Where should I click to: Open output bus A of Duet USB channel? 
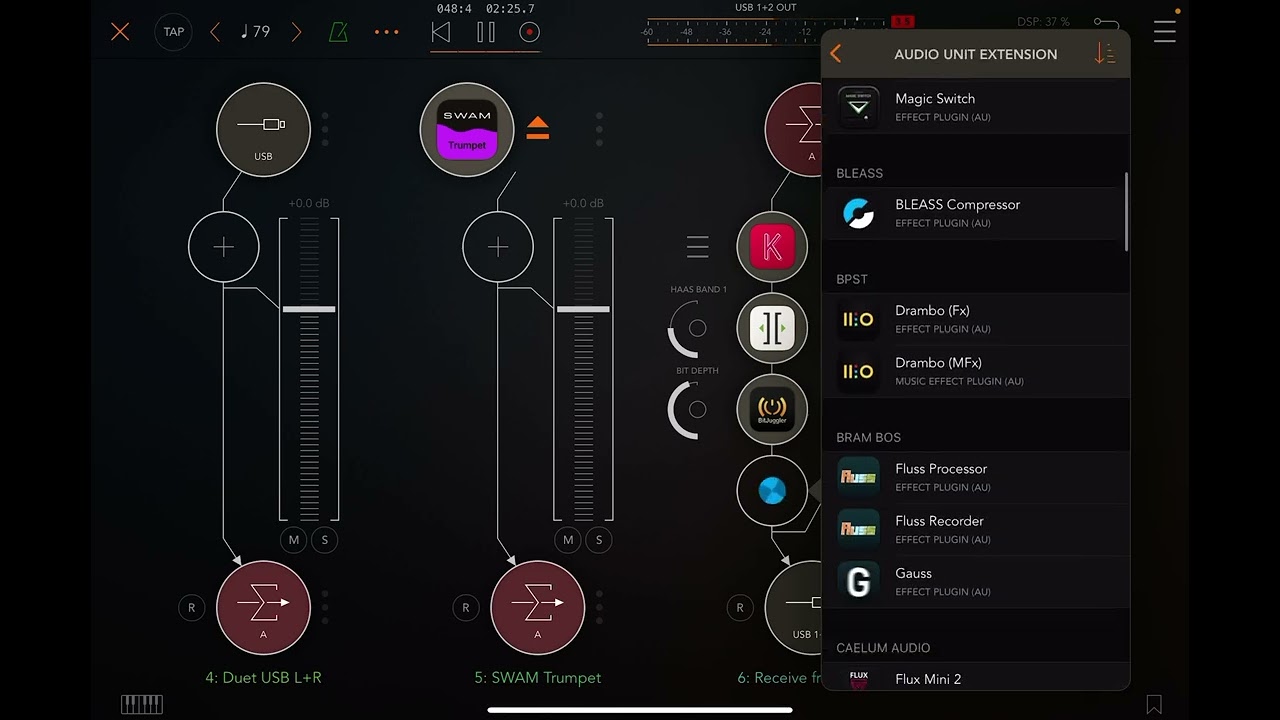click(263, 608)
